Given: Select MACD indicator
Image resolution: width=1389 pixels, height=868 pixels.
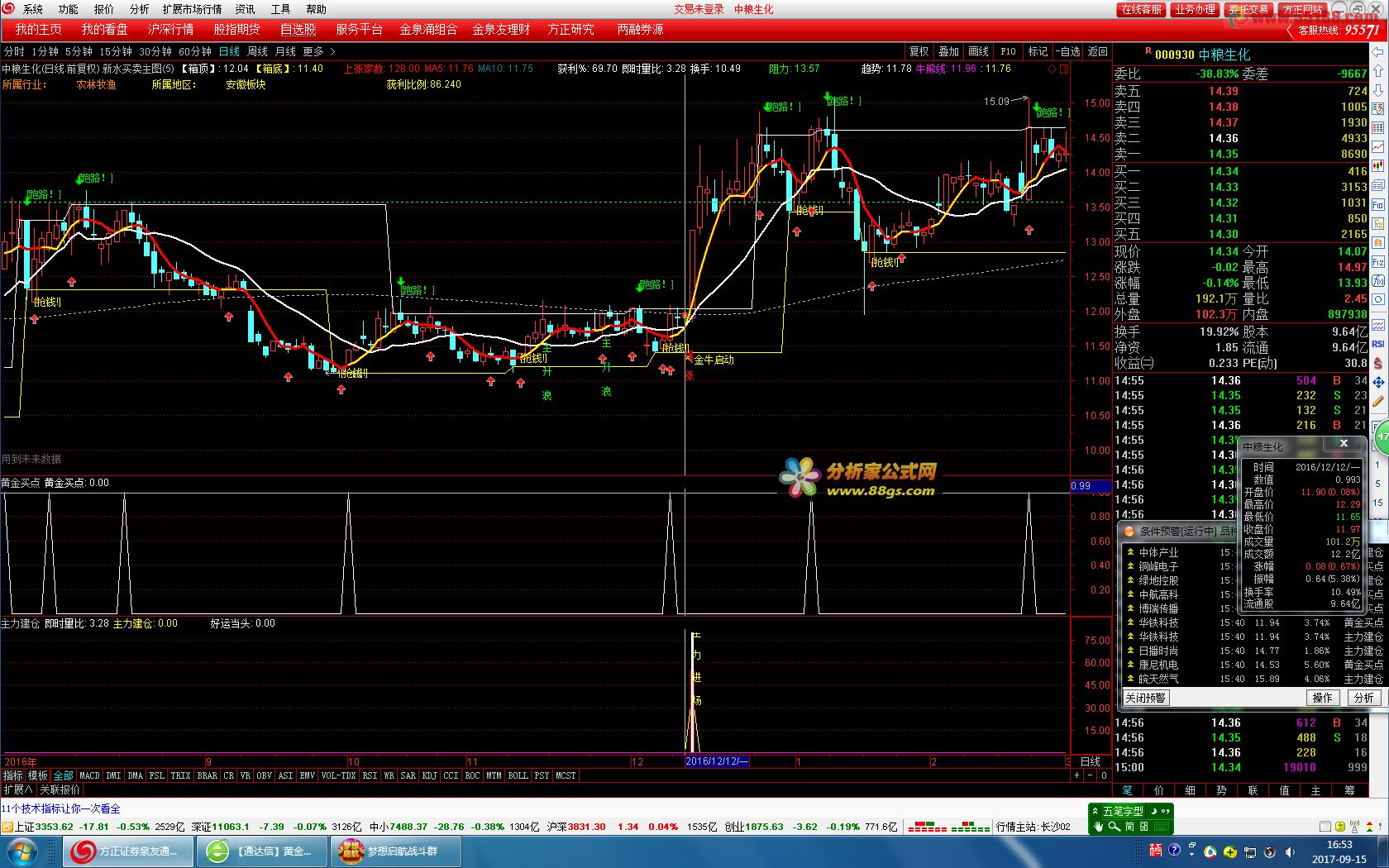Looking at the screenshot, I should [89, 775].
